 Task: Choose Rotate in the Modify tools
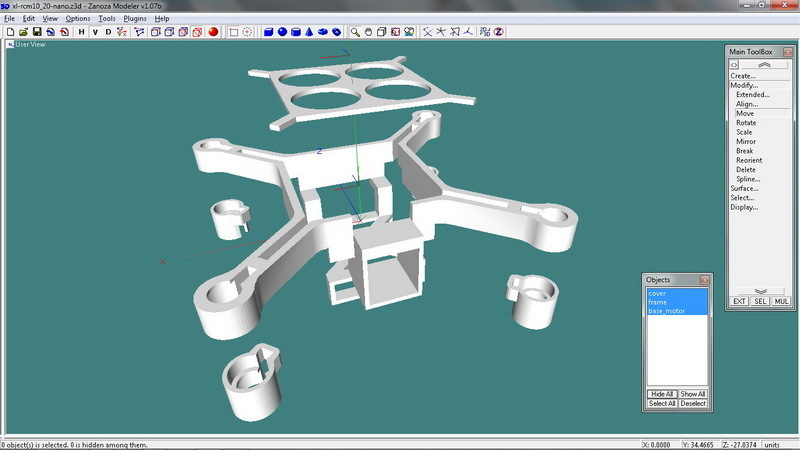(x=746, y=123)
